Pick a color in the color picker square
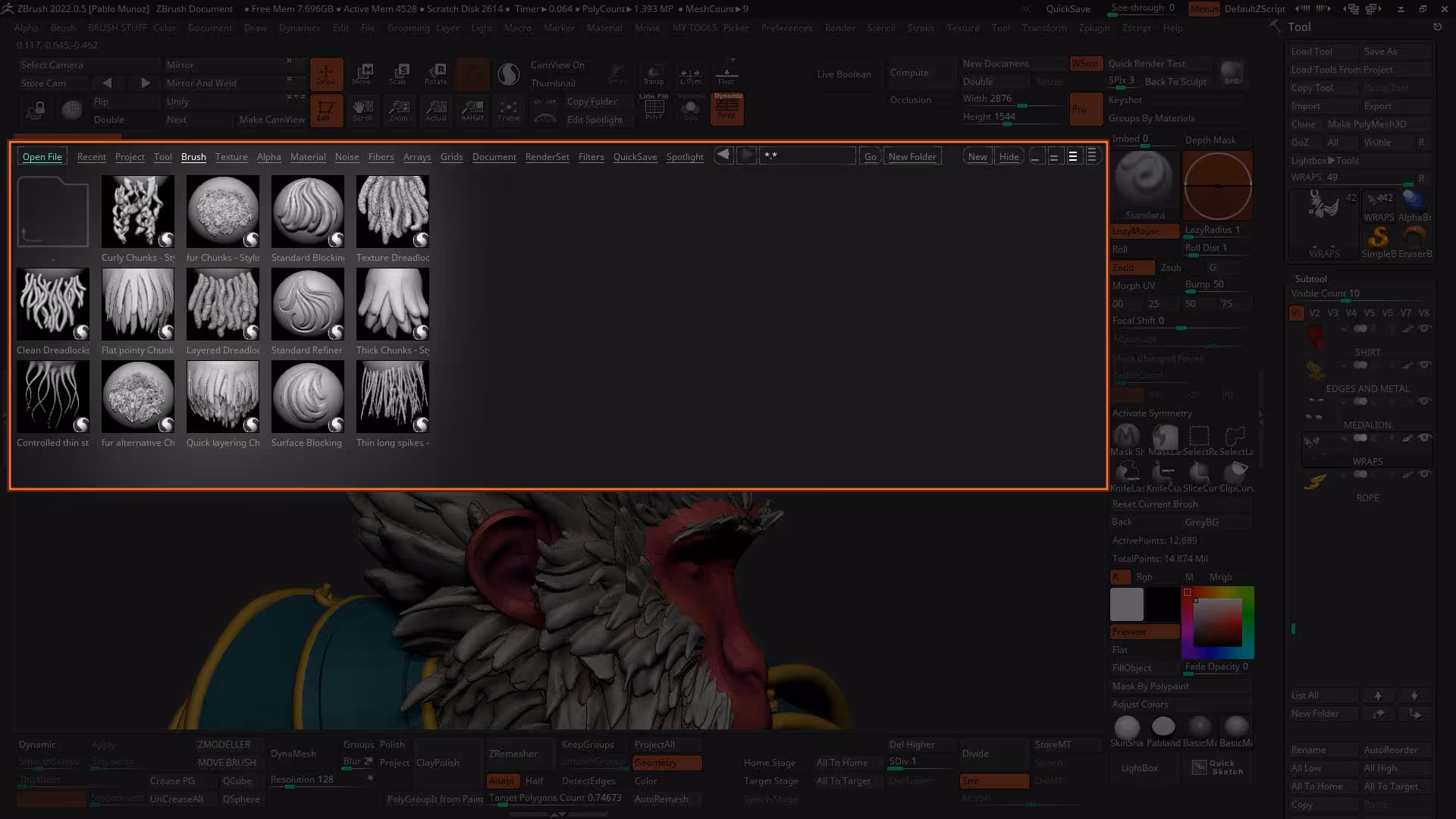 pos(1218,622)
